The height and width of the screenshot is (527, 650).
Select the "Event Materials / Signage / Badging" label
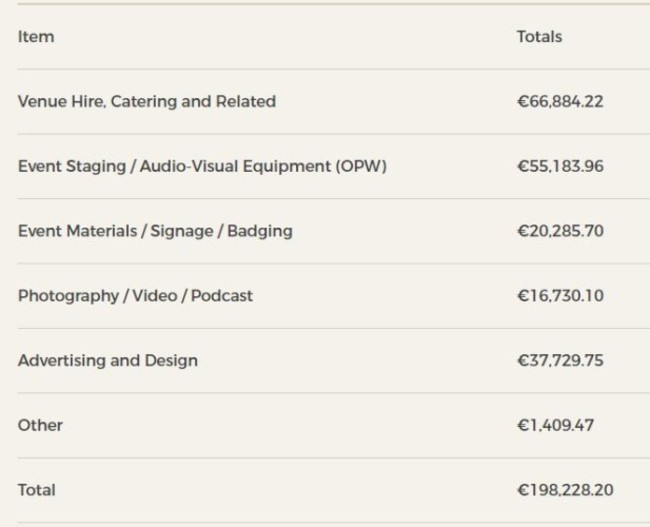pyautogui.click(x=155, y=231)
